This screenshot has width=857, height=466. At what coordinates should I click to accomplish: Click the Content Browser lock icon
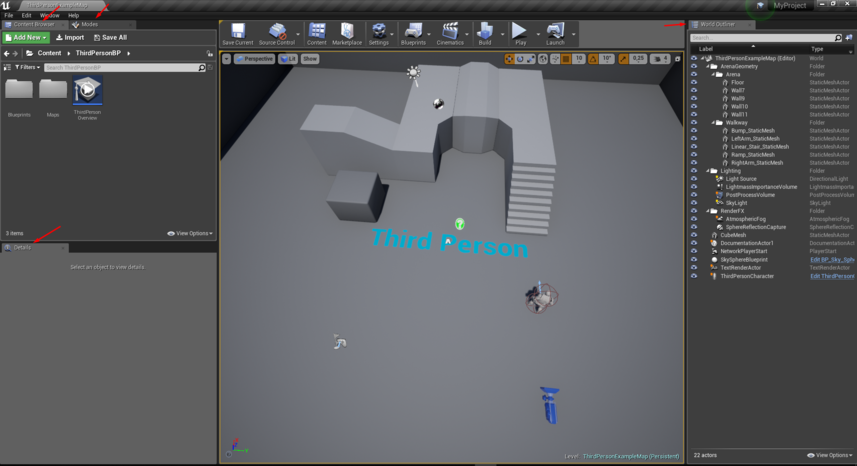(x=210, y=54)
